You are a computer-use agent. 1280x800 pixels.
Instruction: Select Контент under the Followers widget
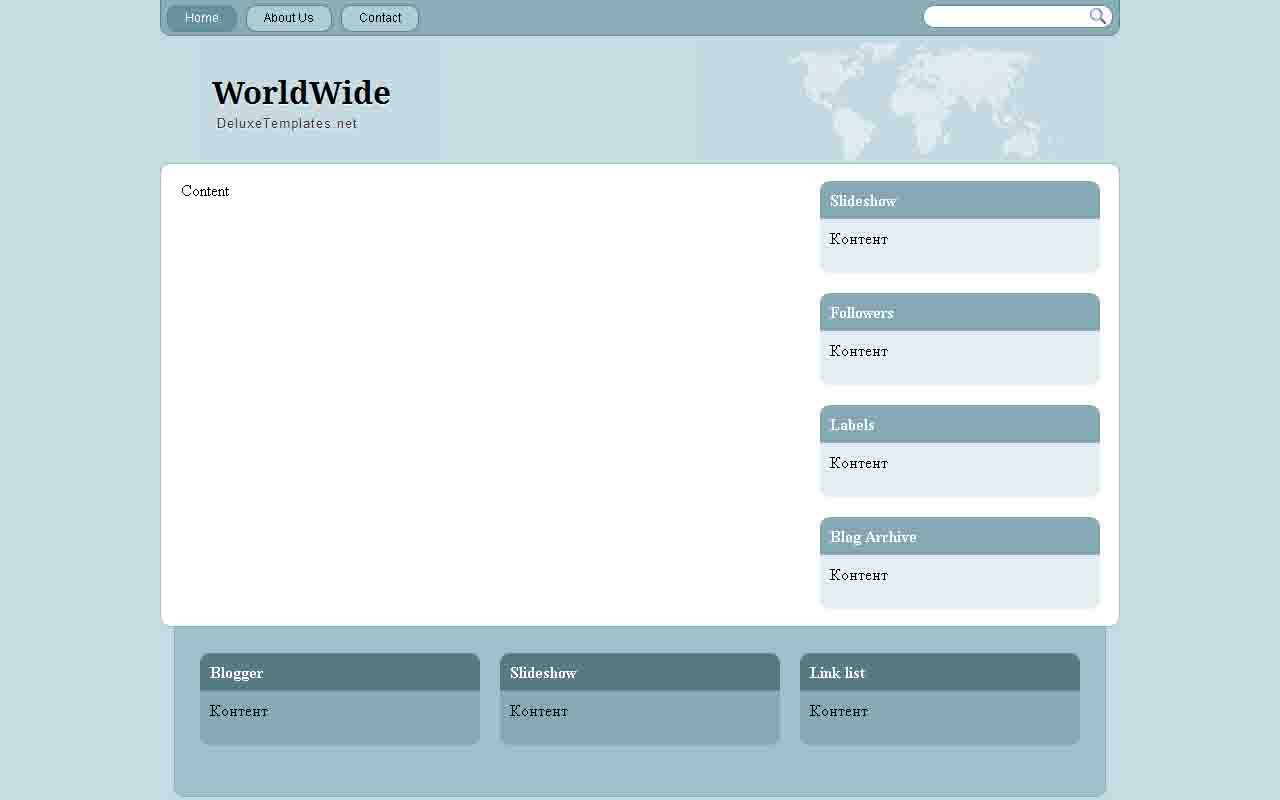(x=858, y=351)
